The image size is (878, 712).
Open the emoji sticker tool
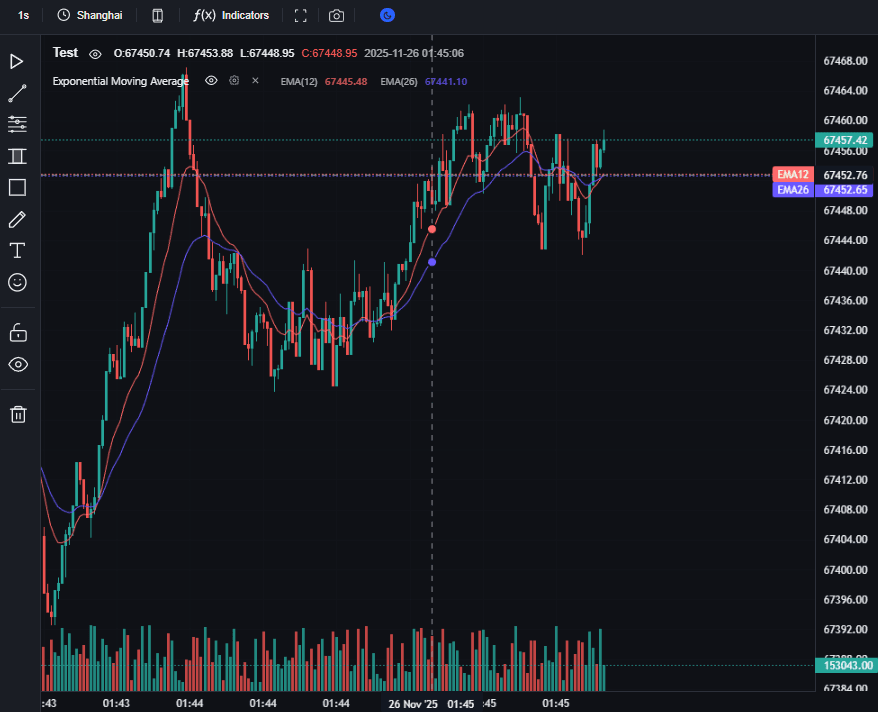coord(17,282)
